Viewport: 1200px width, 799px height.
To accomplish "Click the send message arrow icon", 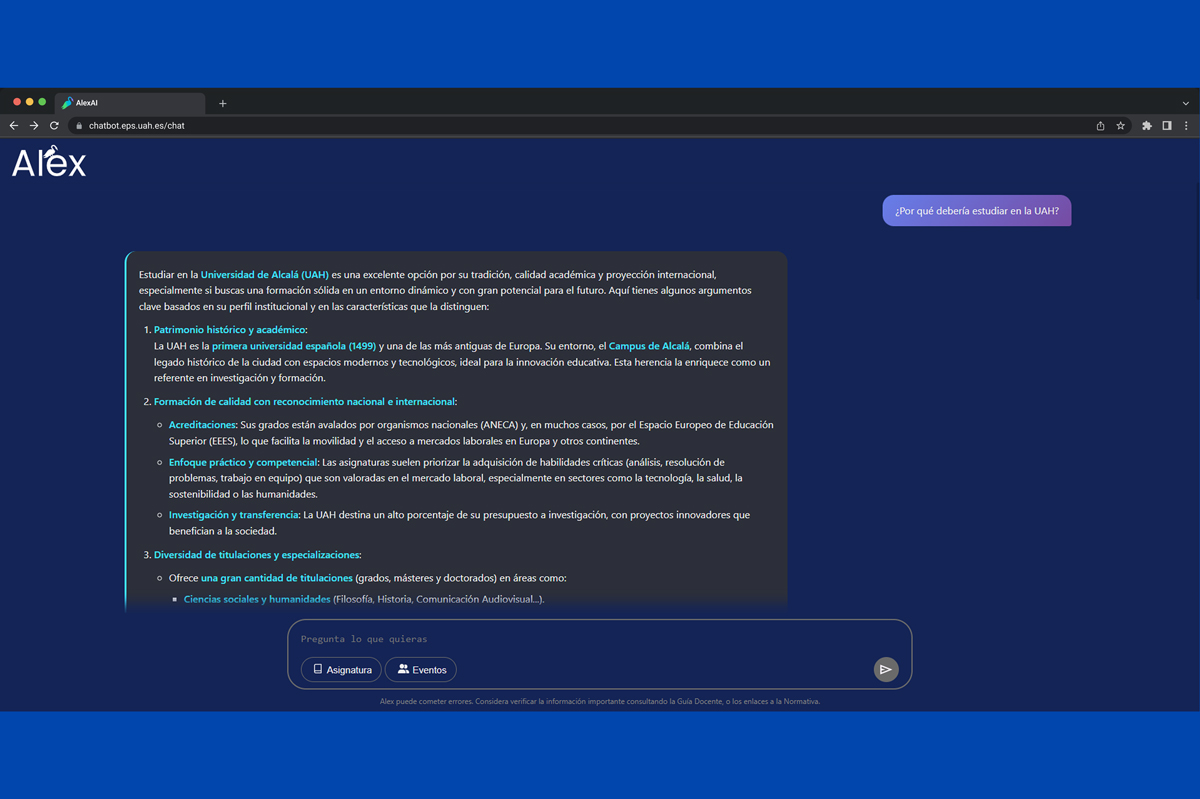I will 885,670.
